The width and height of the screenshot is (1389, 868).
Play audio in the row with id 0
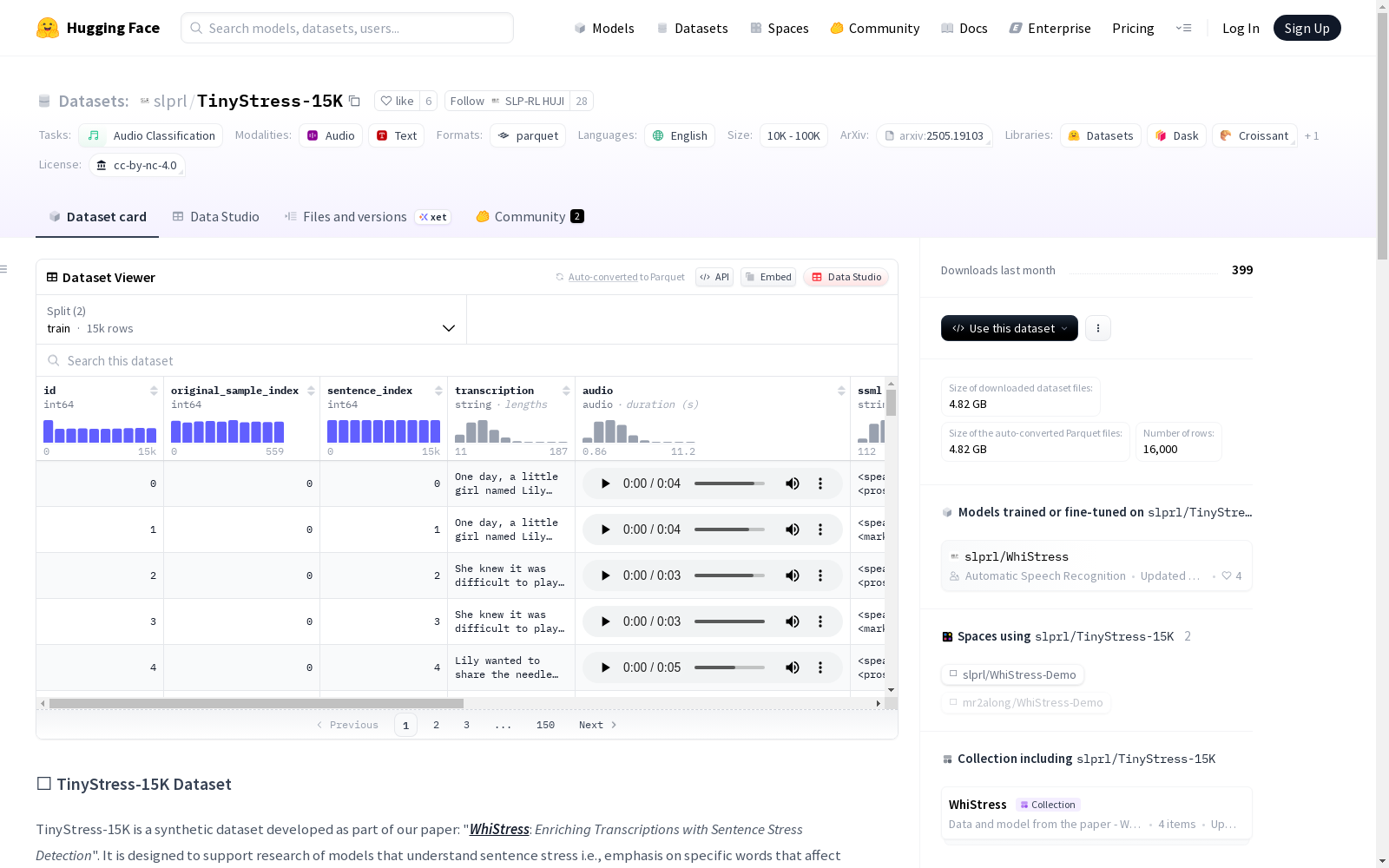(x=605, y=483)
